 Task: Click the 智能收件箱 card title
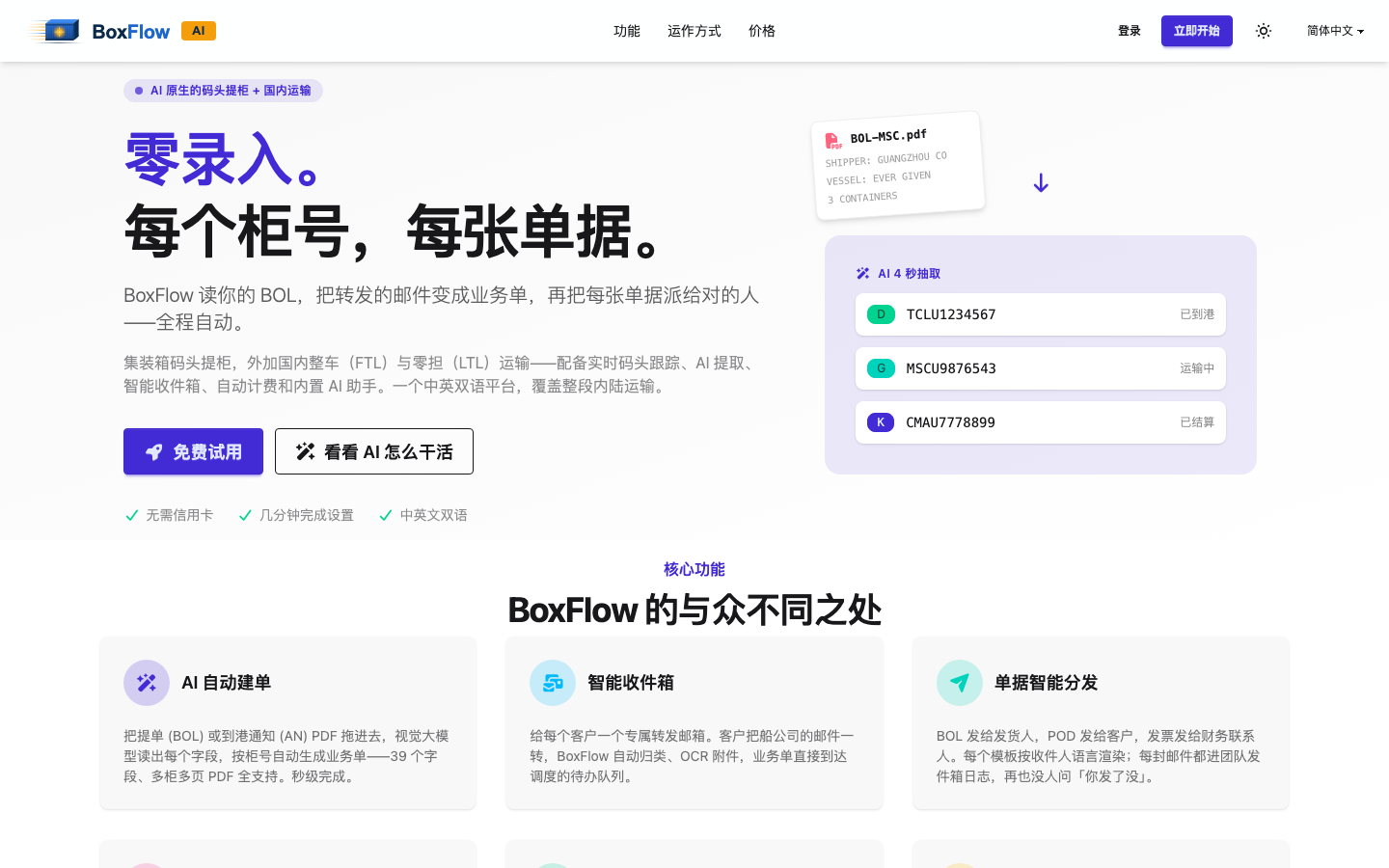(631, 683)
